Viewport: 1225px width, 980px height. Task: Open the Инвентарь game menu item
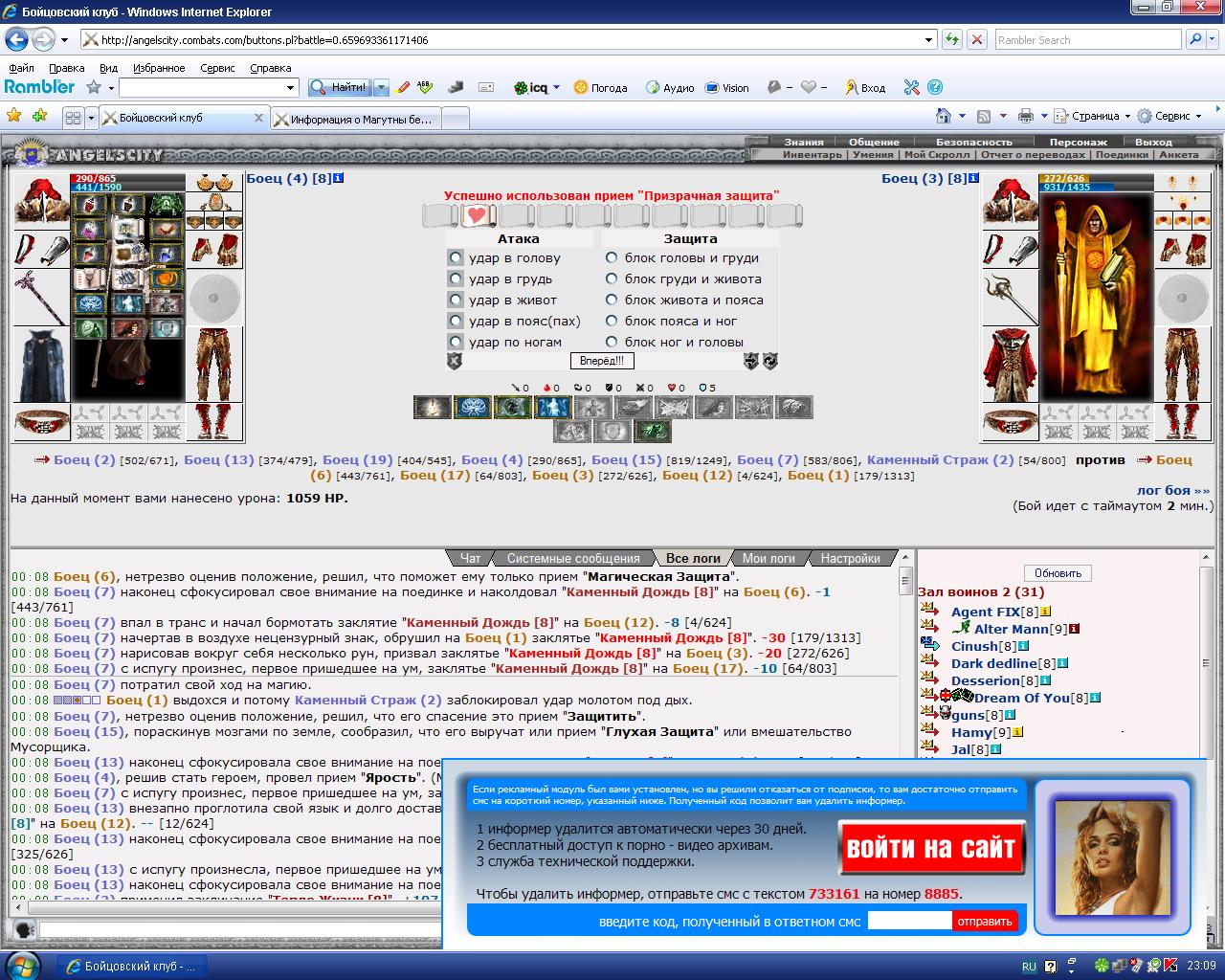coord(812,154)
